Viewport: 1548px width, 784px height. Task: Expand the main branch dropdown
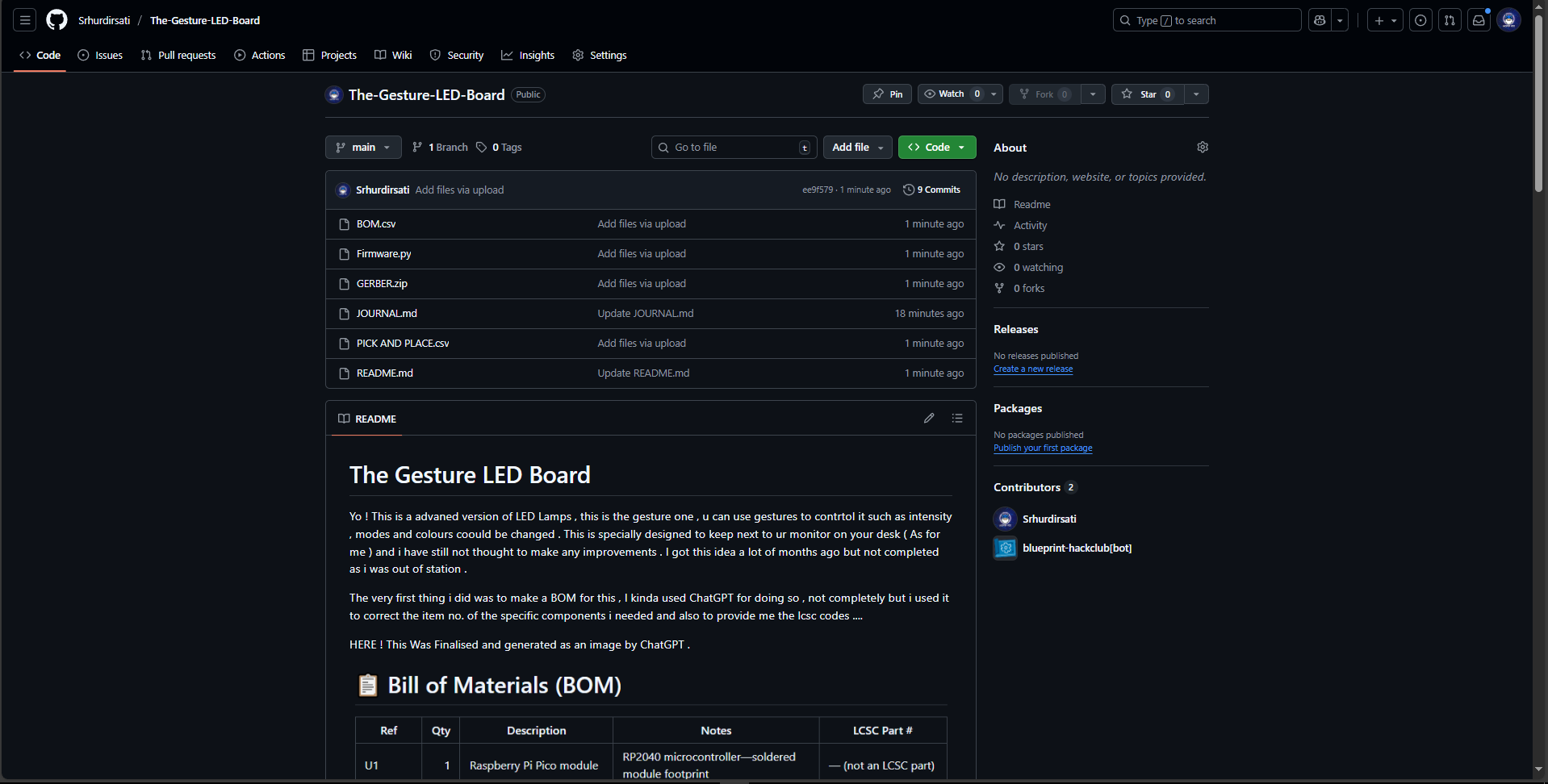363,147
